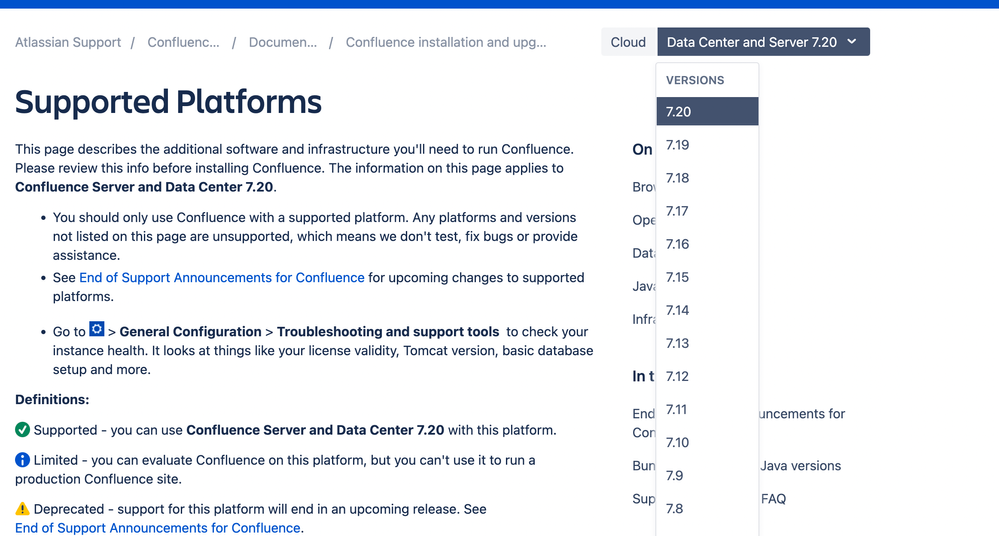Viewport: 999px width, 536px height.
Task: Open the truncated Documen... breadcrumb link
Action: coord(283,42)
